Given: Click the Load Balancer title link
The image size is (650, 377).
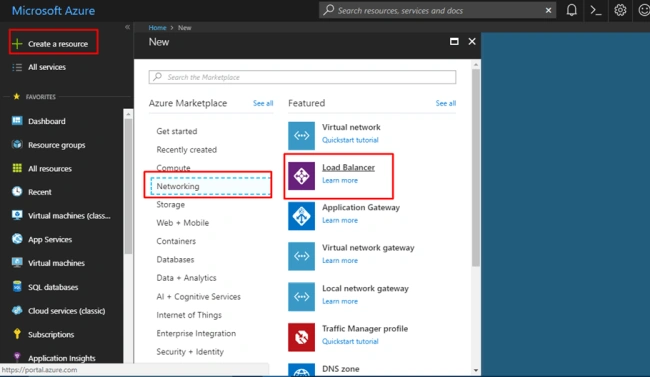Looking at the screenshot, I should coord(348,168).
